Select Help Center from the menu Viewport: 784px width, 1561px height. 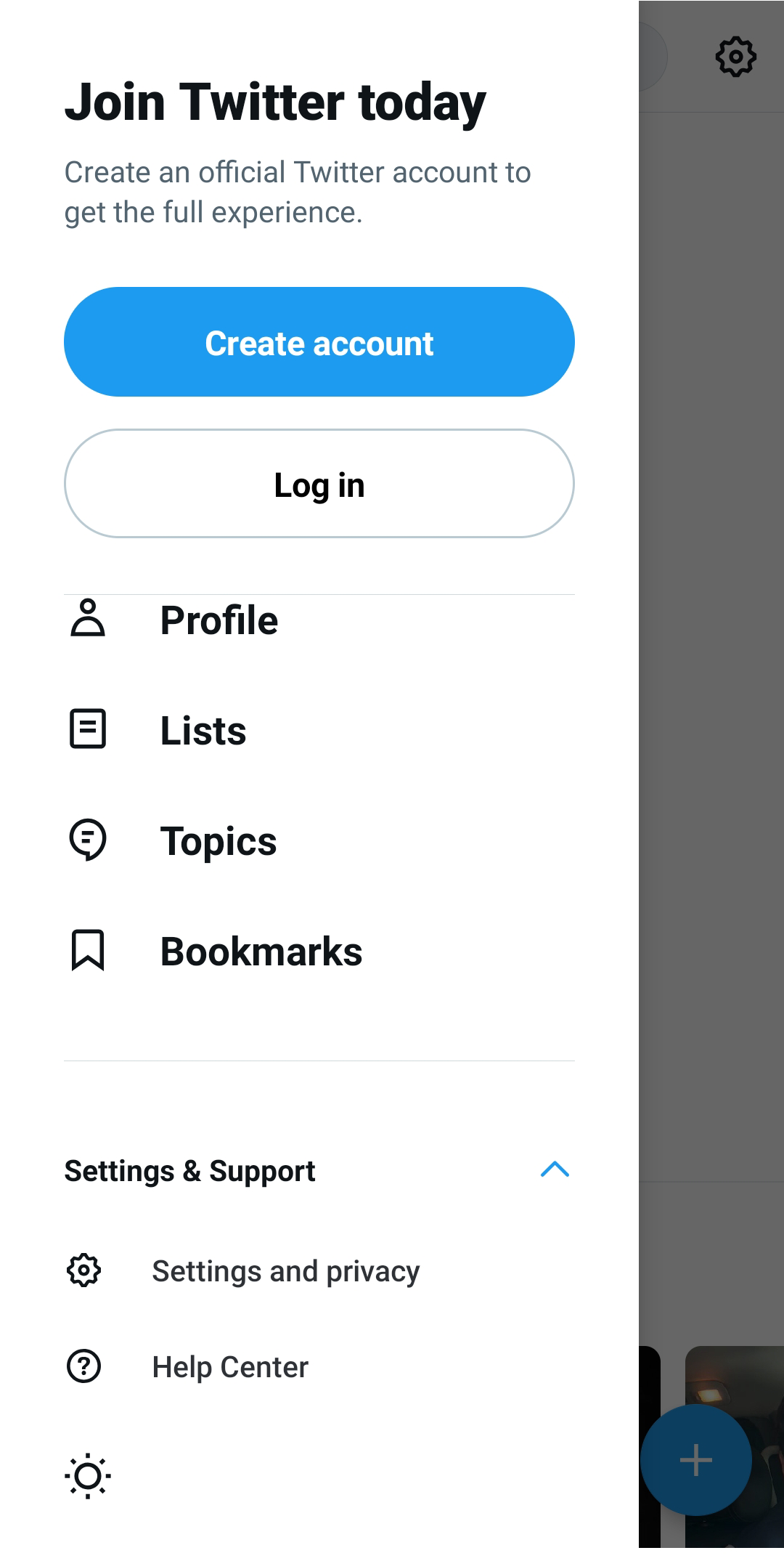click(x=229, y=1366)
